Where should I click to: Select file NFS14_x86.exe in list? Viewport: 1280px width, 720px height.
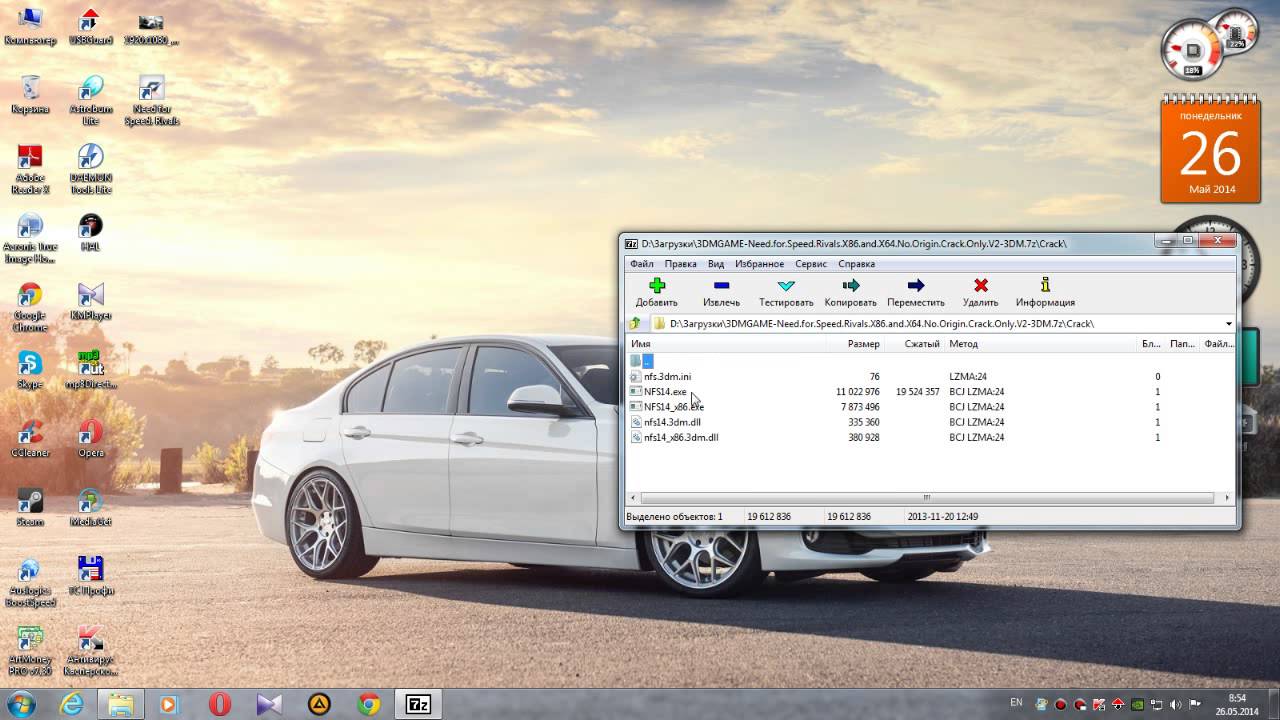(673, 407)
